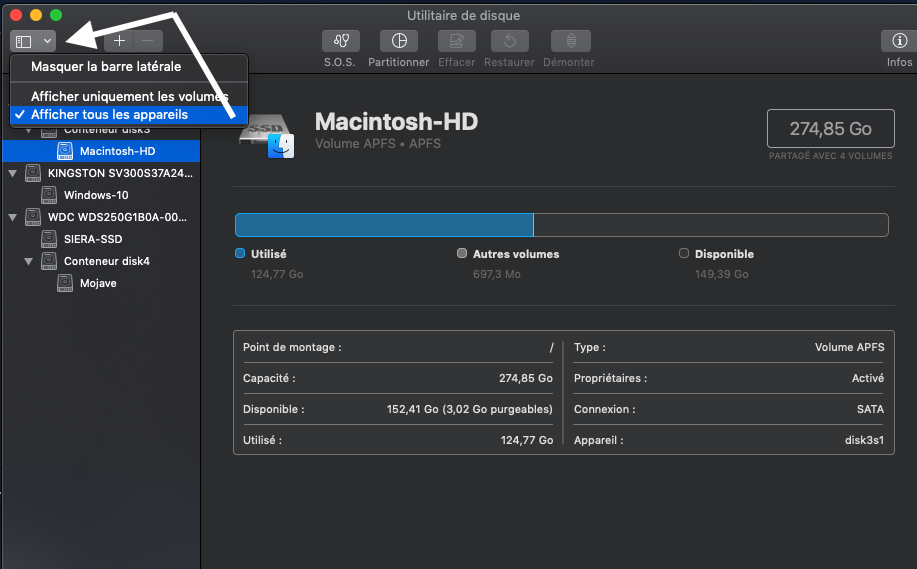Click the free portion of storage bar
This screenshot has height=569, width=917.
[711, 225]
